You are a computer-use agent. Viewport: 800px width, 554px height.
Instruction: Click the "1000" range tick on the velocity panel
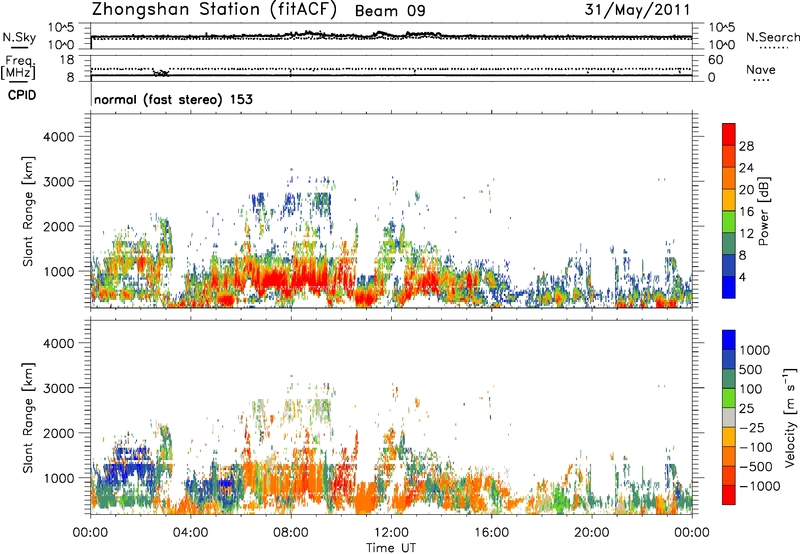tap(59, 478)
